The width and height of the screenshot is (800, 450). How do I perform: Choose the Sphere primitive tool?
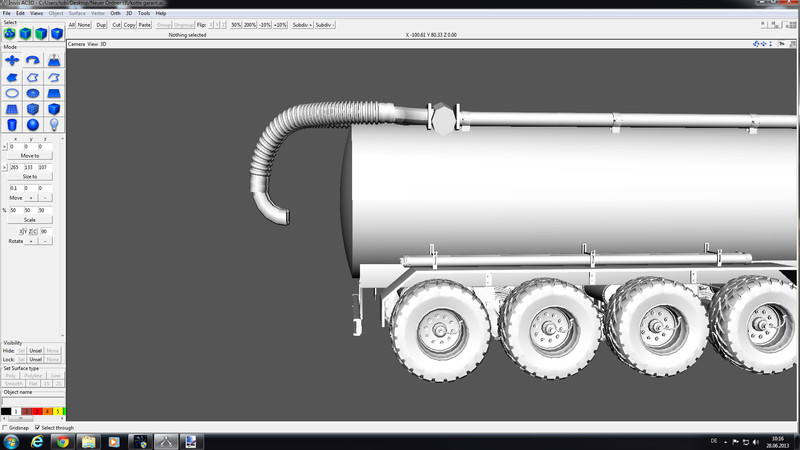[x=33, y=124]
